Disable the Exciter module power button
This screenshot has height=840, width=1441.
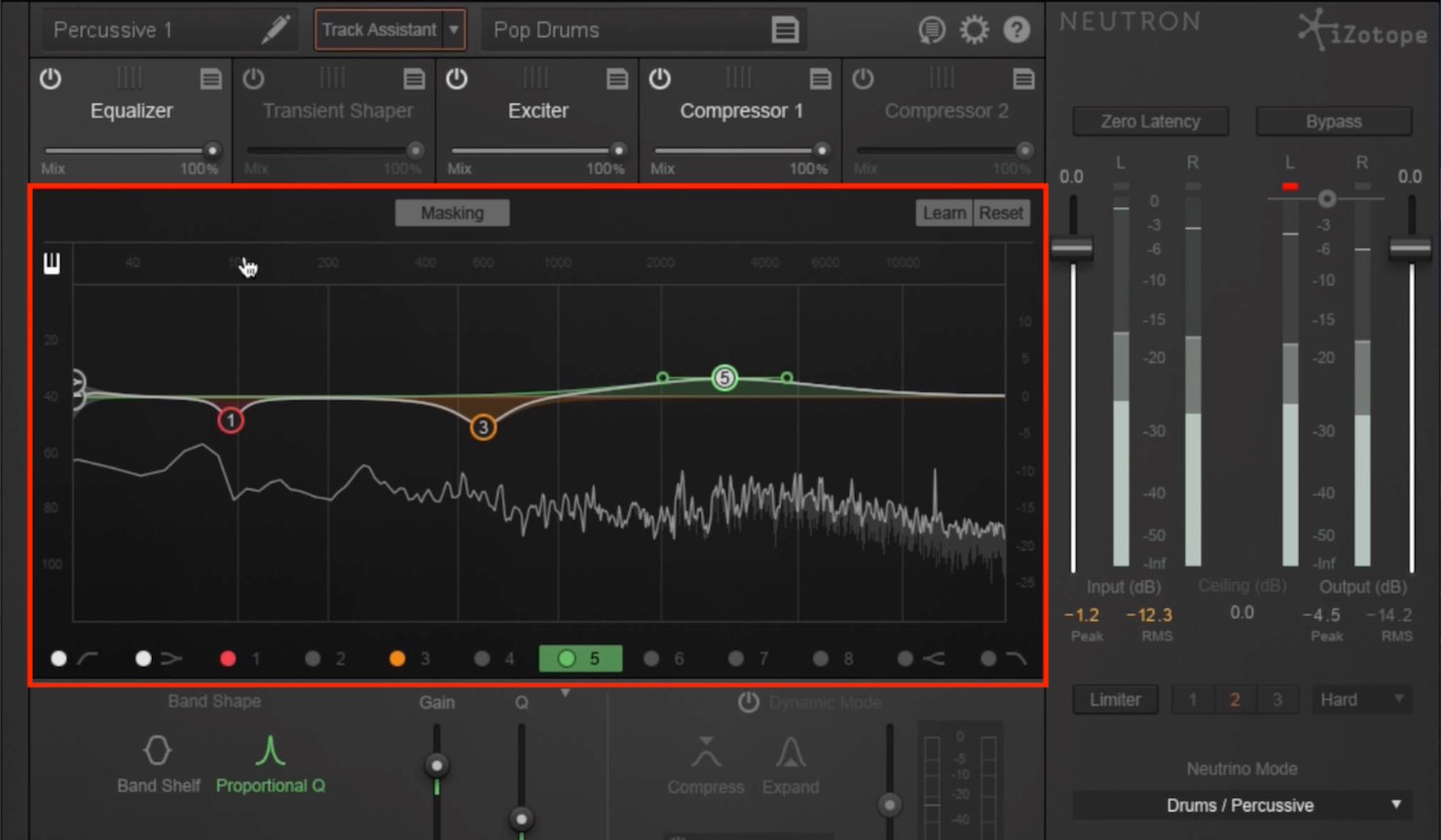tap(457, 79)
